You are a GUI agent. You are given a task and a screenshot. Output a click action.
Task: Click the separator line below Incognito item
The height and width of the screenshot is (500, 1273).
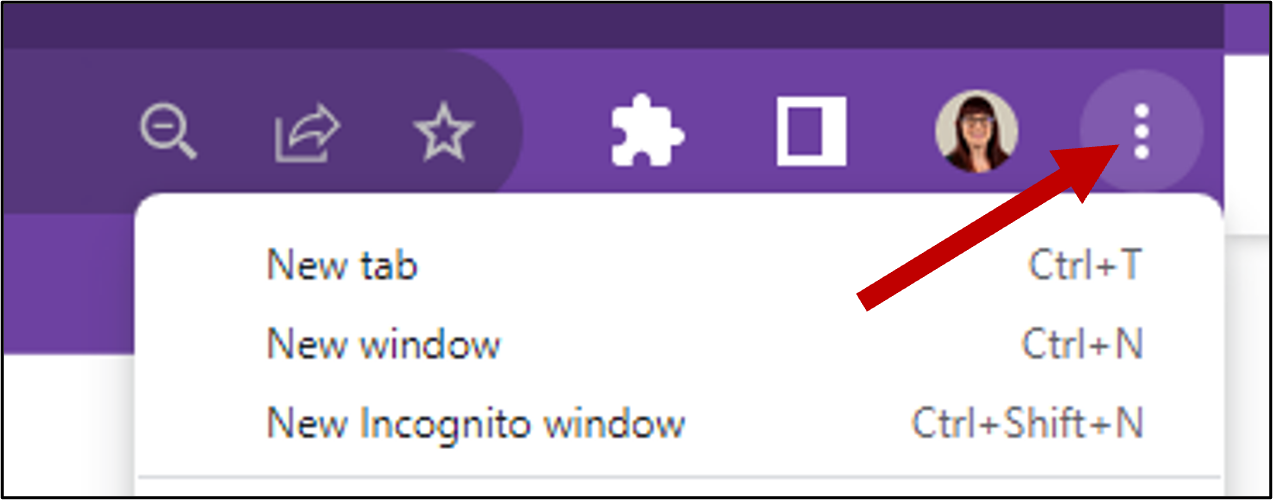678,477
